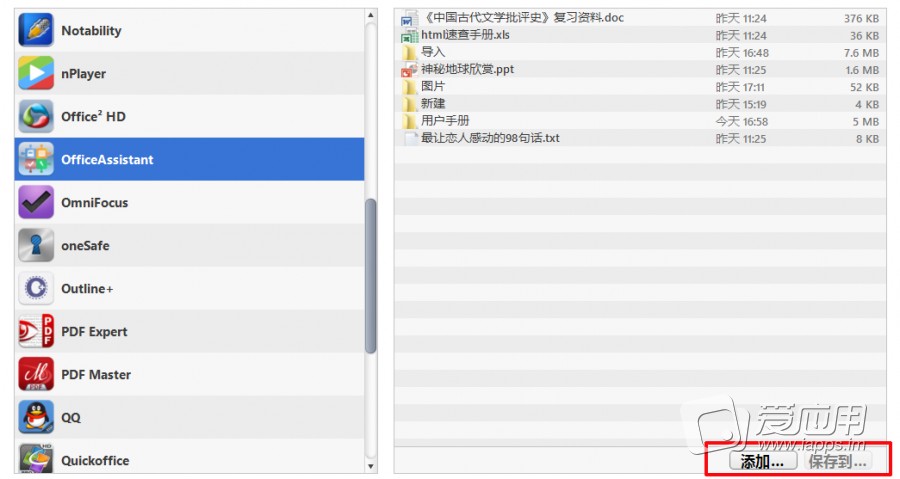900x479 pixels.
Task: Click the Notability app icon
Action: (36, 30)
